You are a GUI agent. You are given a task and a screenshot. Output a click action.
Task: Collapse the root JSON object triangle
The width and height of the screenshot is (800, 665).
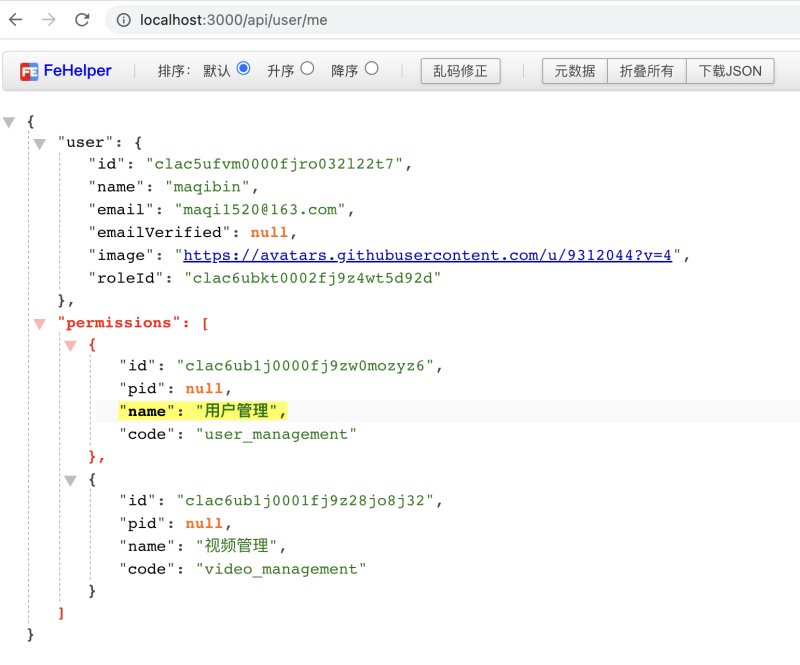coord(9,122)
